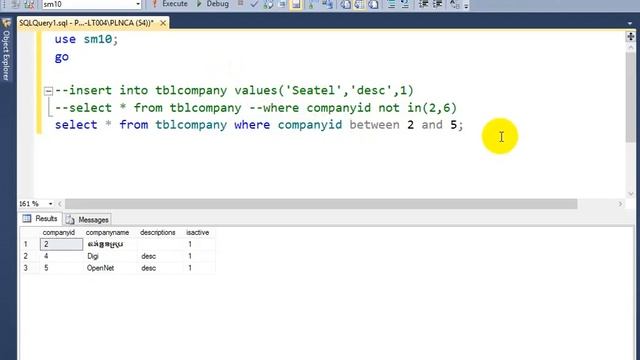The width and height of the screenshot is (640, 360).
Task: Click the Cancel Executing Query stop icon
Action: (240, 4)
